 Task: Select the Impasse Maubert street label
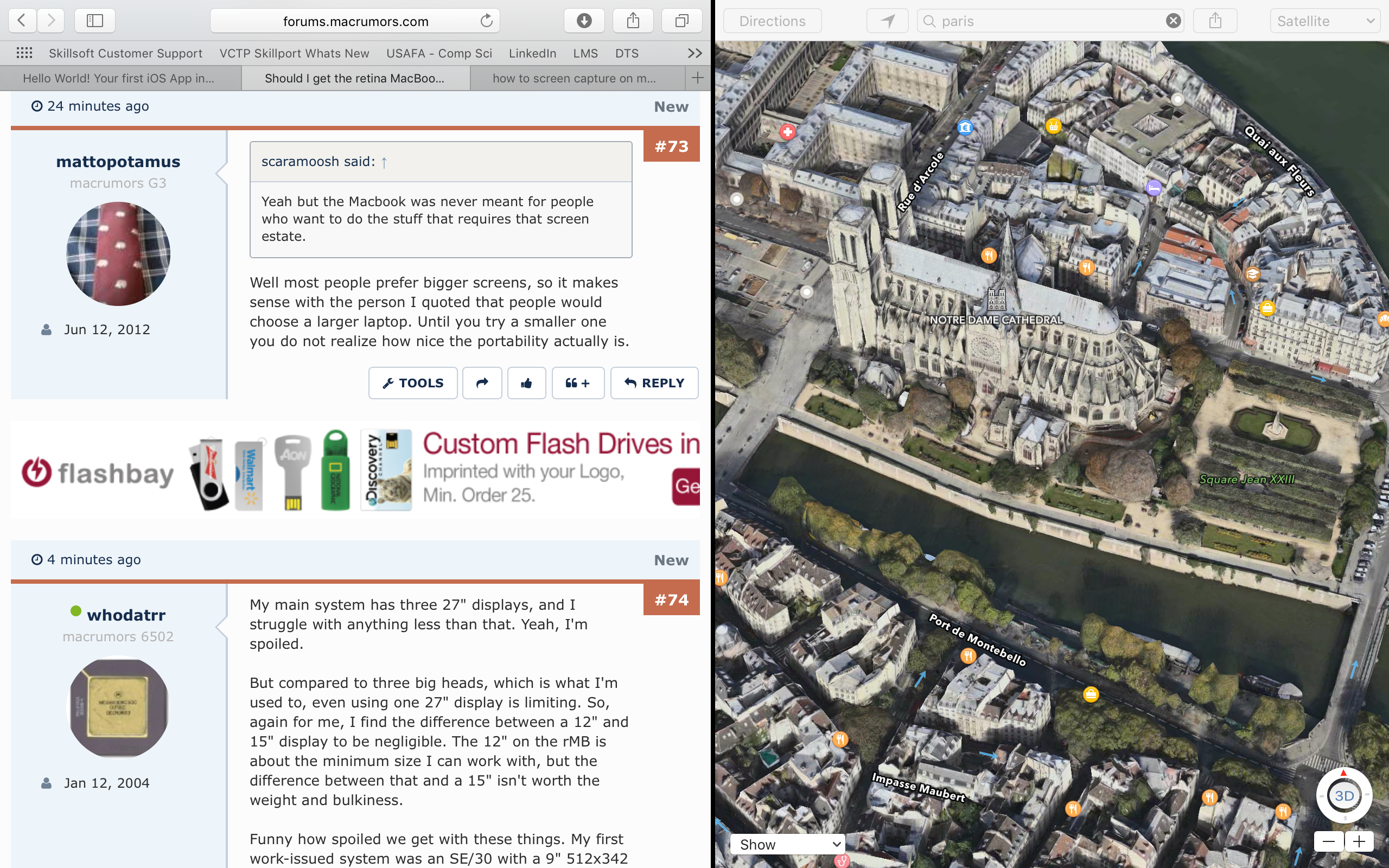[918, 787]
